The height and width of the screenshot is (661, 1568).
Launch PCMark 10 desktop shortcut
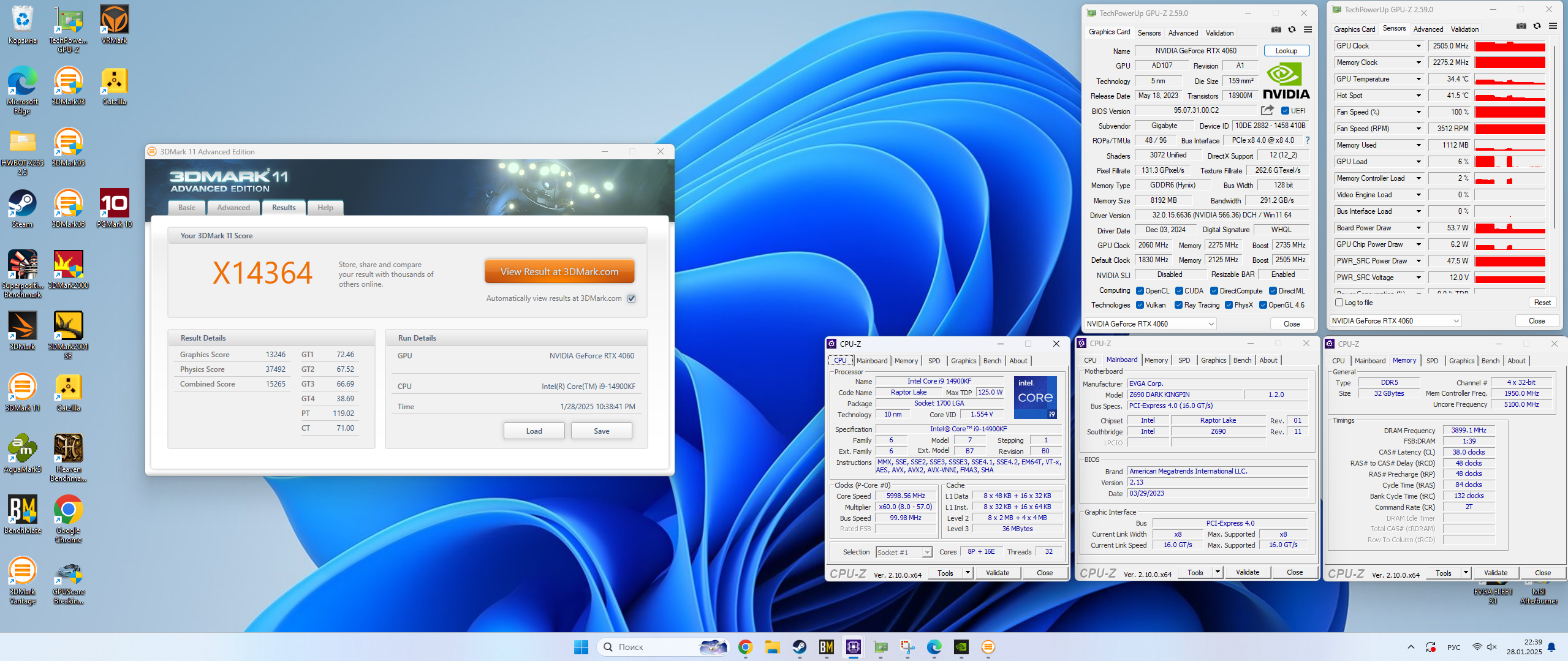(x=115, y=208)
